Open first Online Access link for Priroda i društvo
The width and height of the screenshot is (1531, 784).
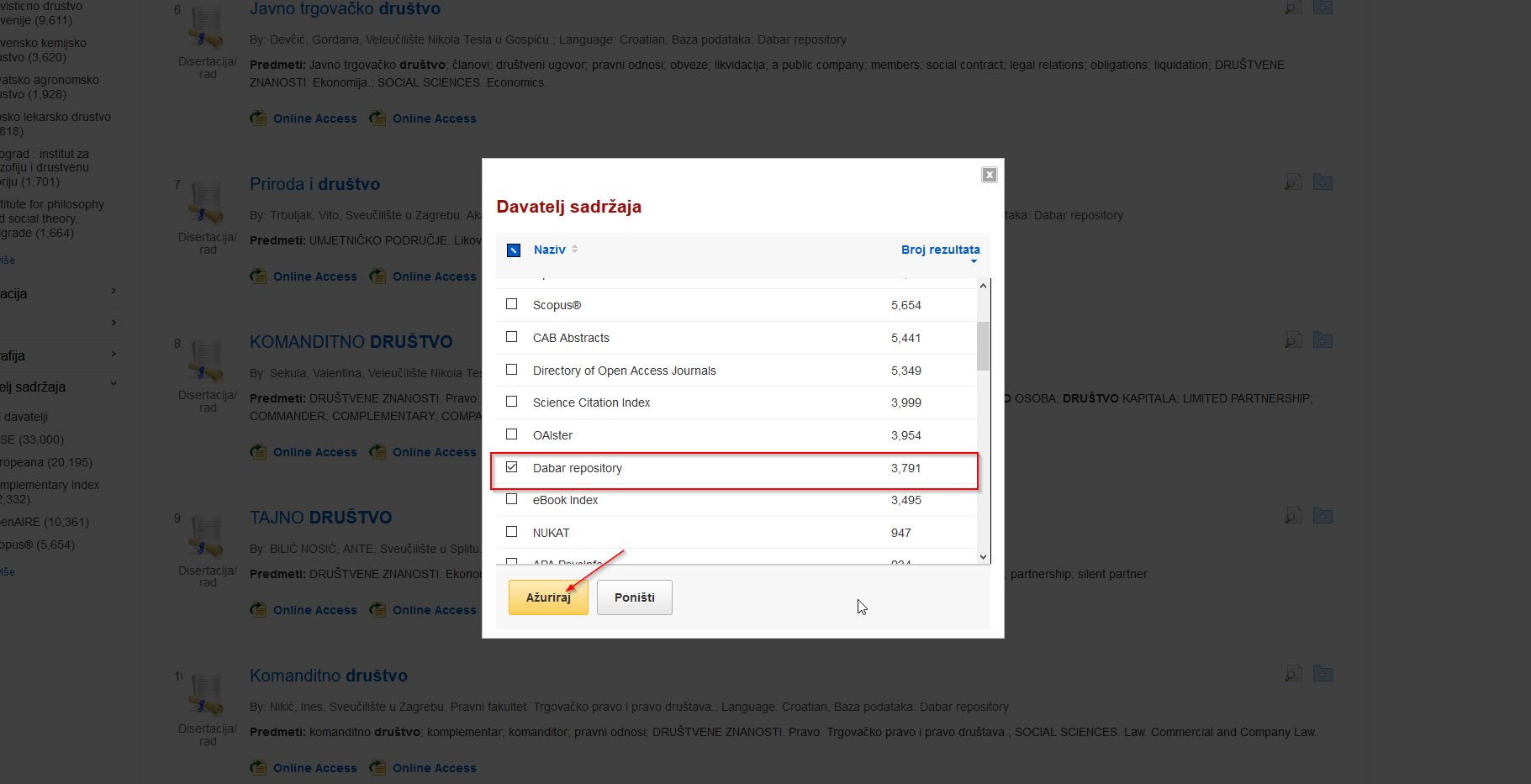coord(314,276)
